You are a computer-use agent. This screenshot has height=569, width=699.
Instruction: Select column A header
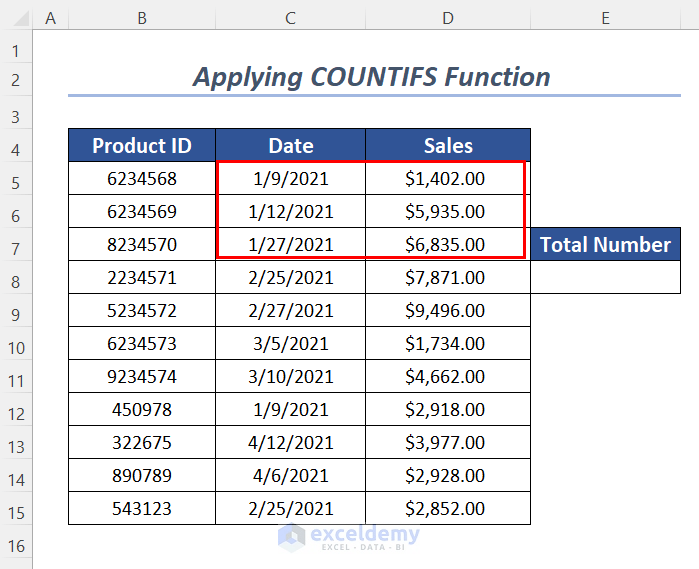coord(50,19)
